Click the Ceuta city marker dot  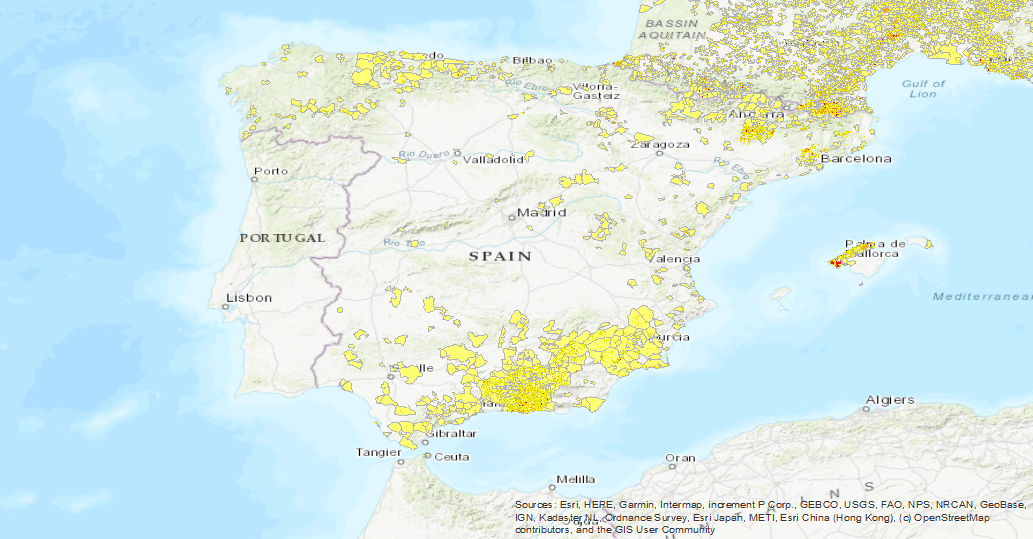point(428,456)
